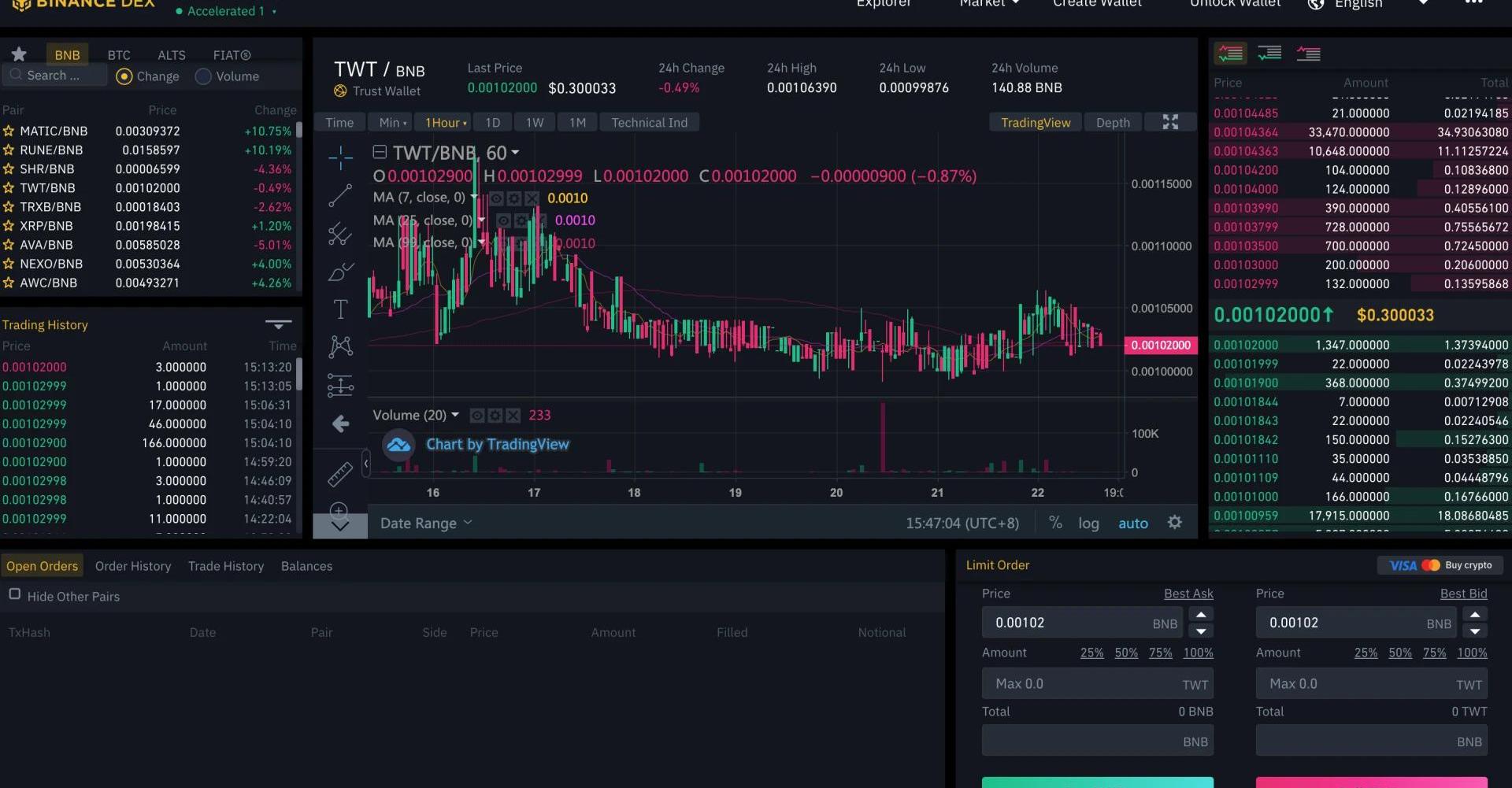Remove the MA 7 indicator

coord(532,198)
